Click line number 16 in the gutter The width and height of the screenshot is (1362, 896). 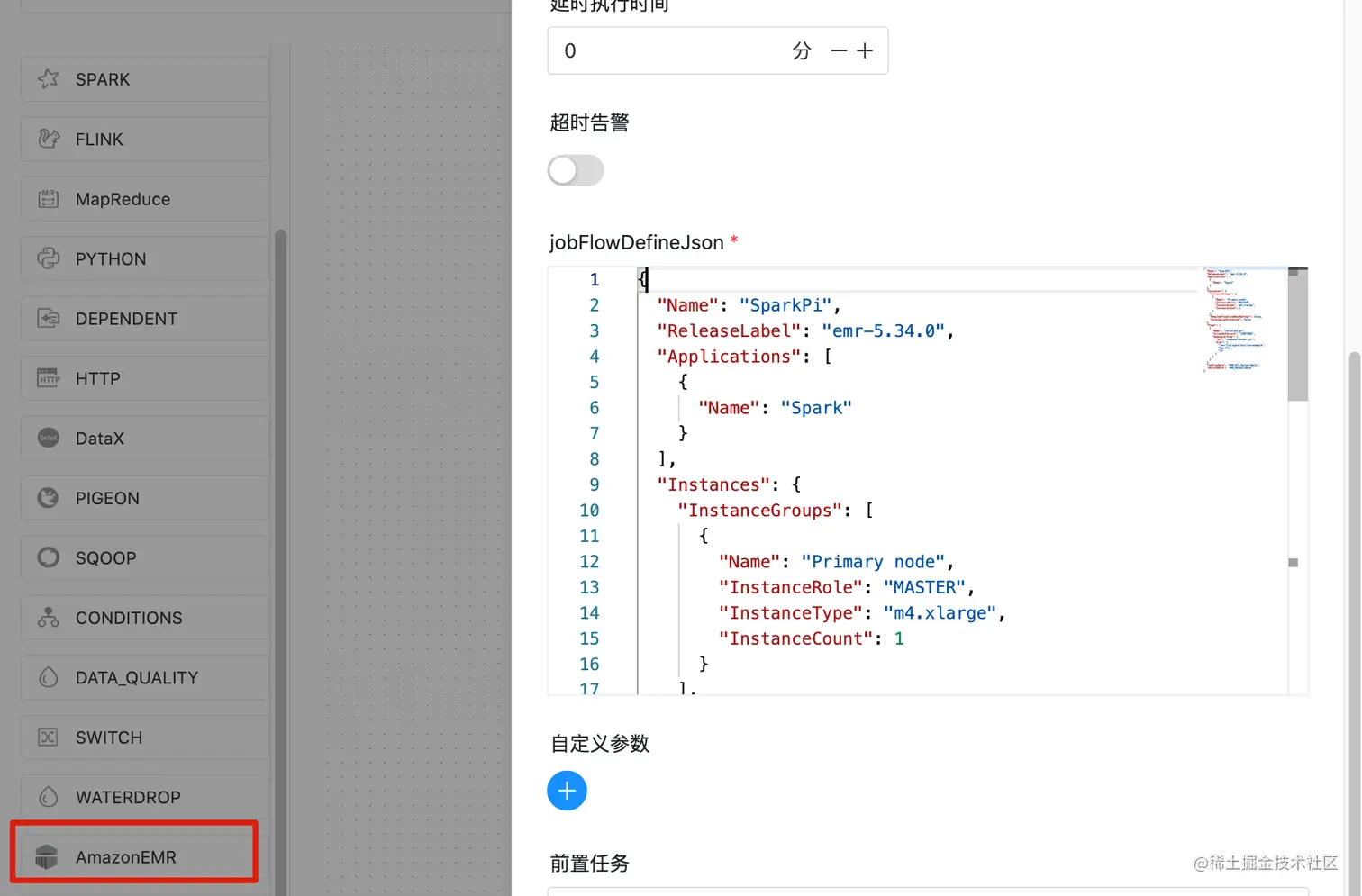pyautogui.click(x=589, y=665)
